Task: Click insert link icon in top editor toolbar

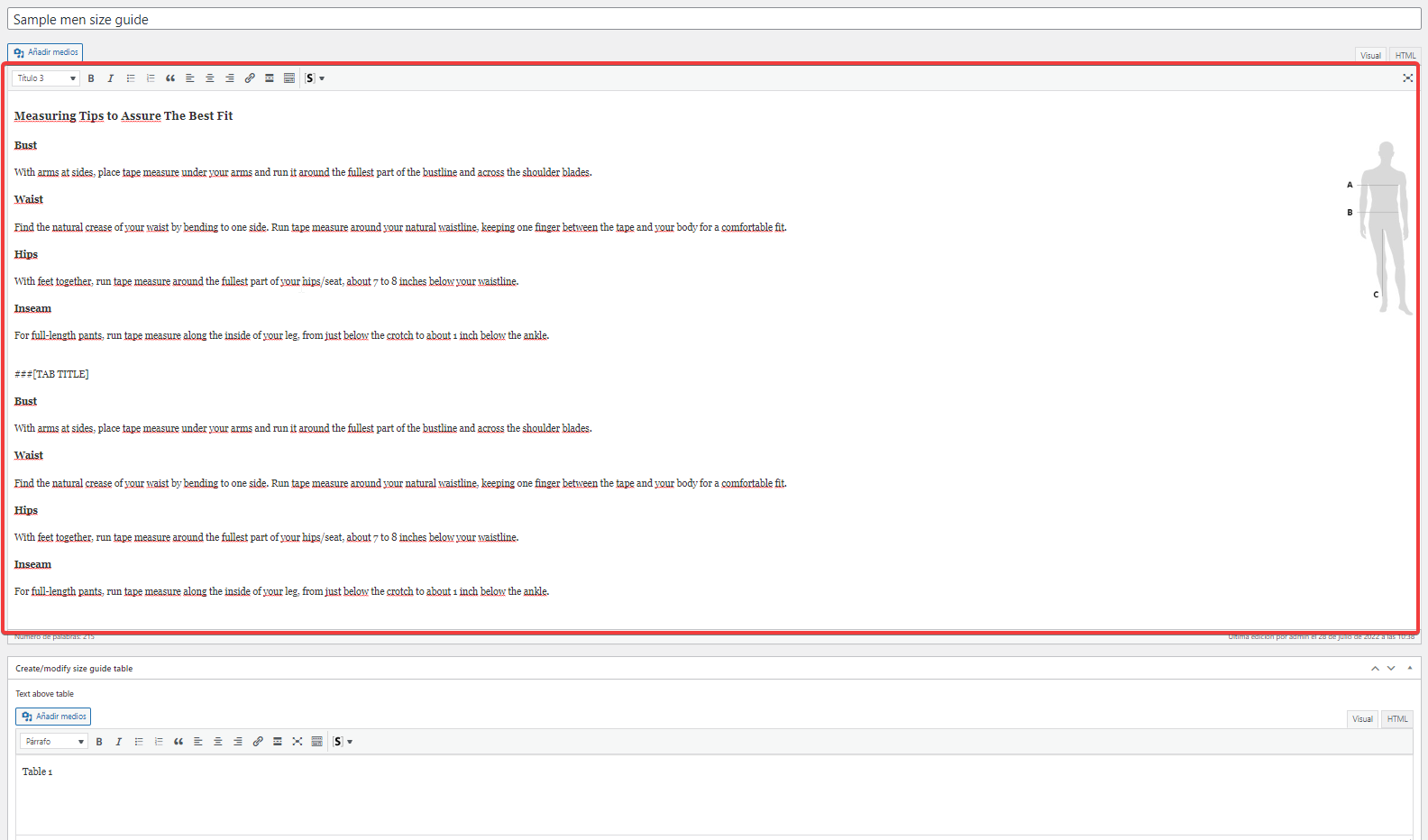Action: point(250,78)
